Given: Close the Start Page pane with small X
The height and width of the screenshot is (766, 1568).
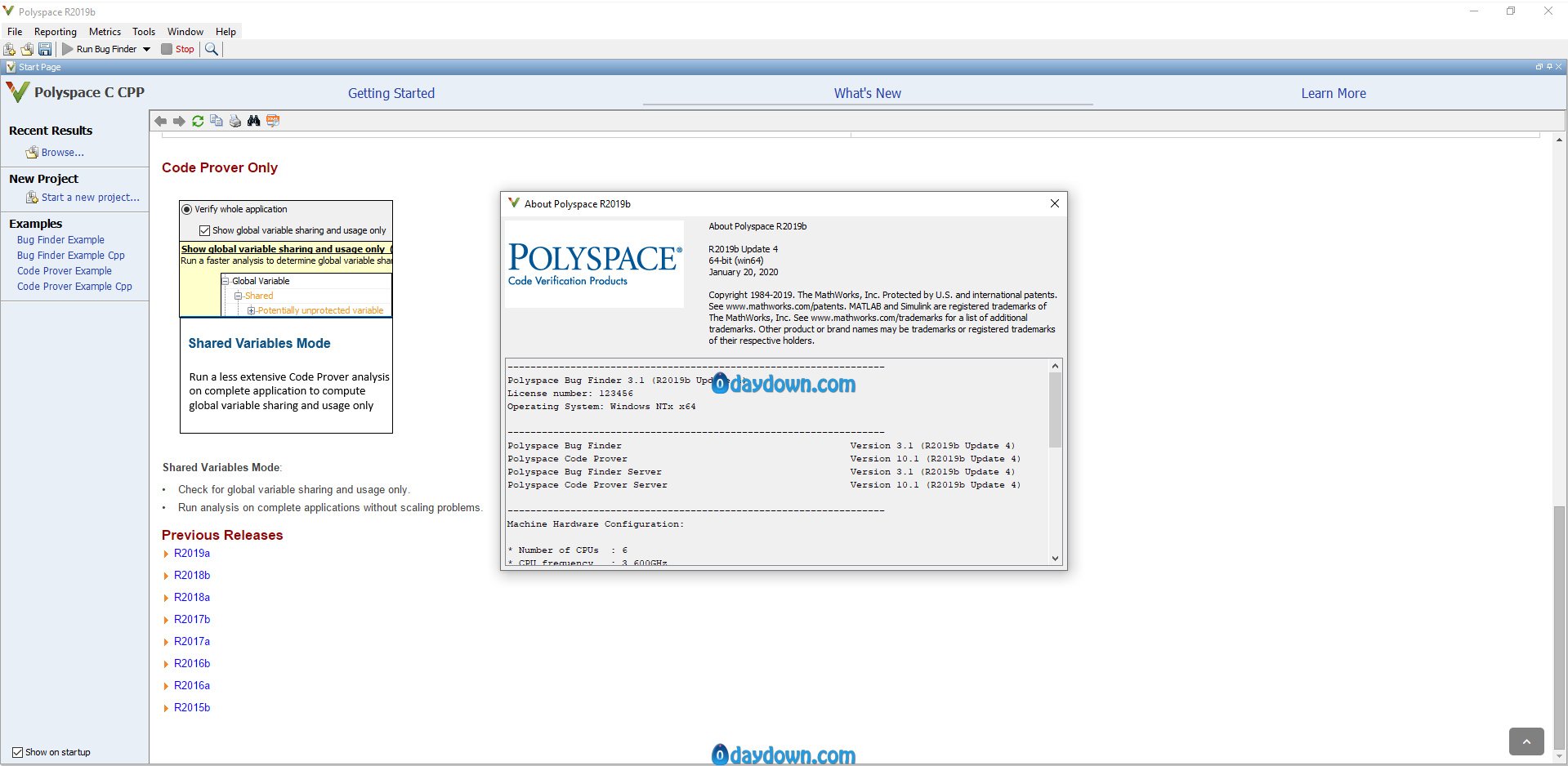Looking at the screenshot, I should (x=1559, y=67).
